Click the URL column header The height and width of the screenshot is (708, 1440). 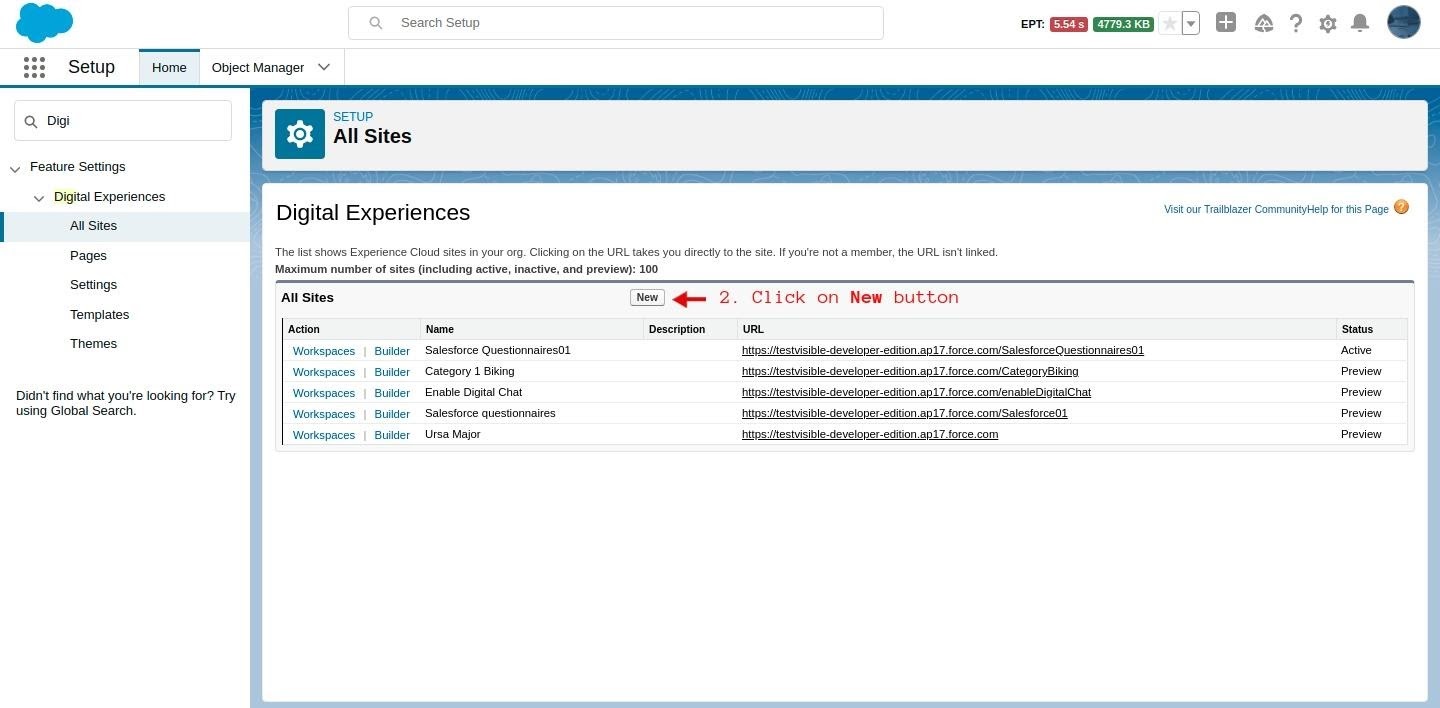click(753, 329)
